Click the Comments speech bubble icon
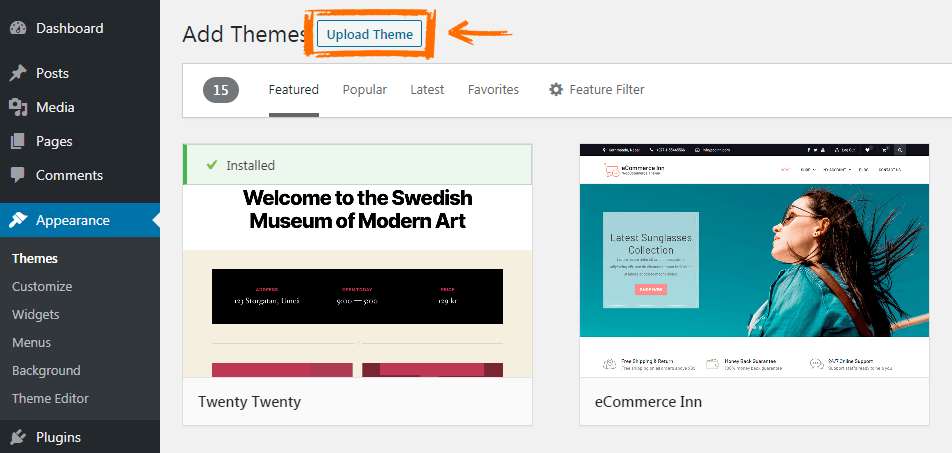Image resolution: width=952 pixels, height=453 pixels. [x=18, y=175]
